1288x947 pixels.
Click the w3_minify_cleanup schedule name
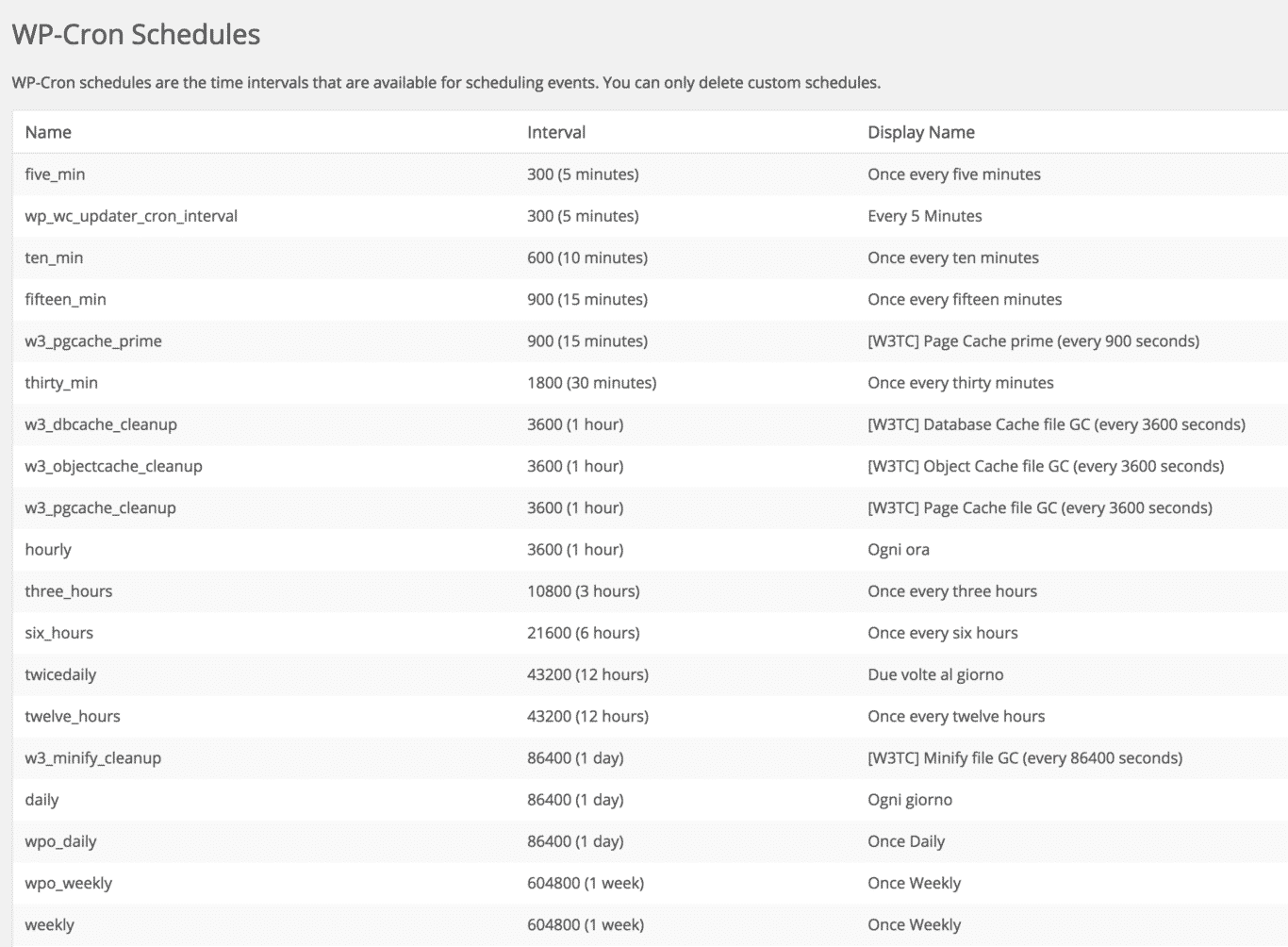pos(92,758)
